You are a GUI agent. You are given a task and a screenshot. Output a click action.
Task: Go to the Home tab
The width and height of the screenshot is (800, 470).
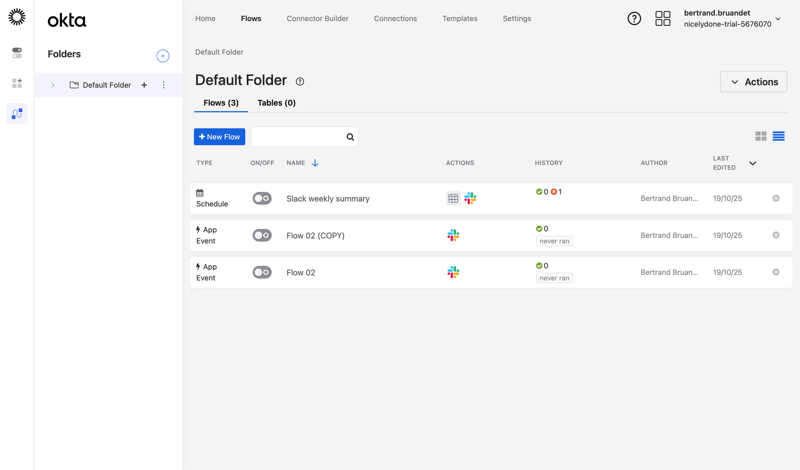205,18
